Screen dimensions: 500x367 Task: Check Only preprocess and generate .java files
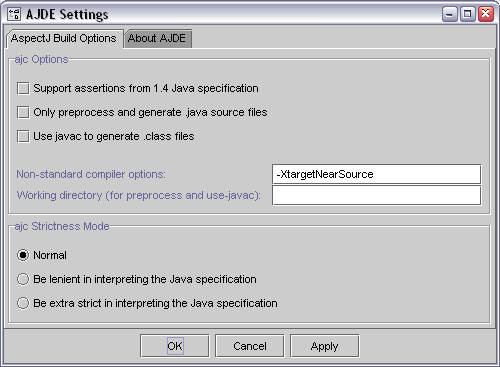[23, 113]
